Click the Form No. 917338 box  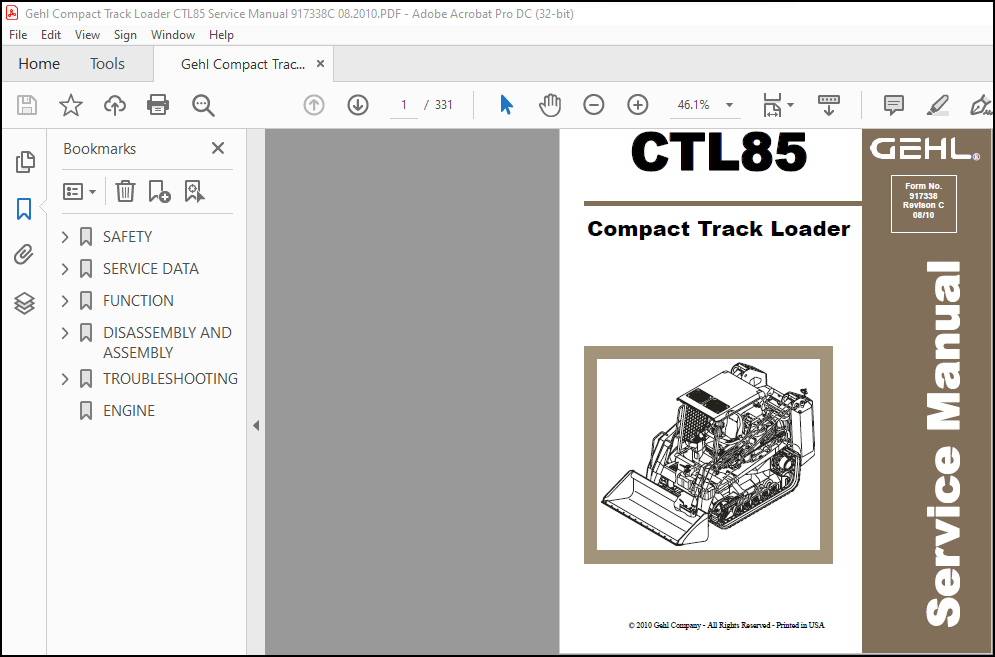(x=923, y=204)
